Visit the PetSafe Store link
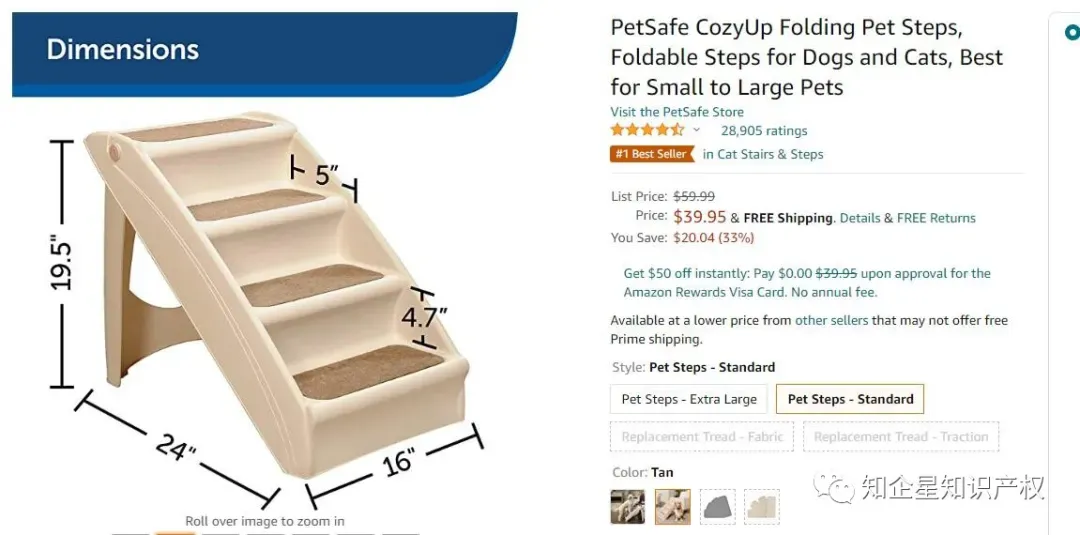 coord(677,112)
